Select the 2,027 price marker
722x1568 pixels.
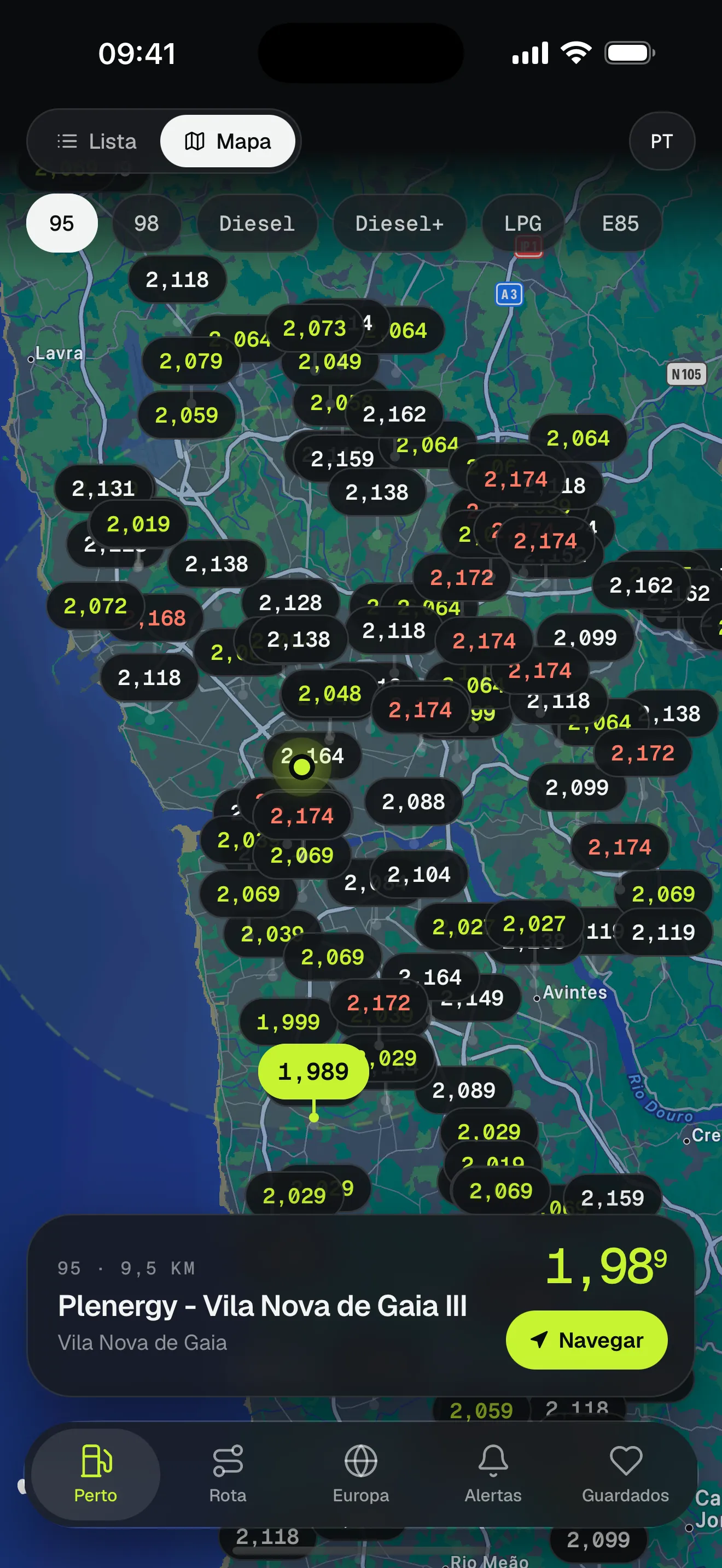point(534,923)
